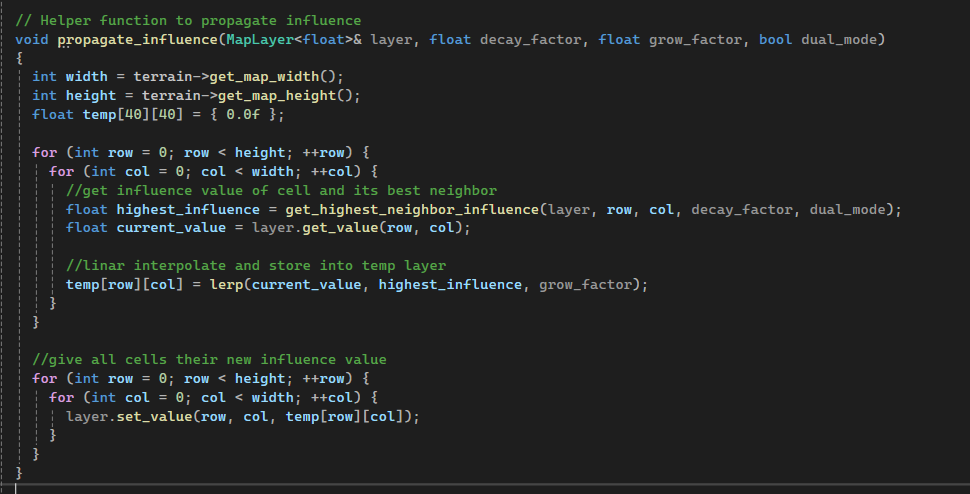Click the lerp function call
Screen dimensions: 970x494
(x=263, y=285)
